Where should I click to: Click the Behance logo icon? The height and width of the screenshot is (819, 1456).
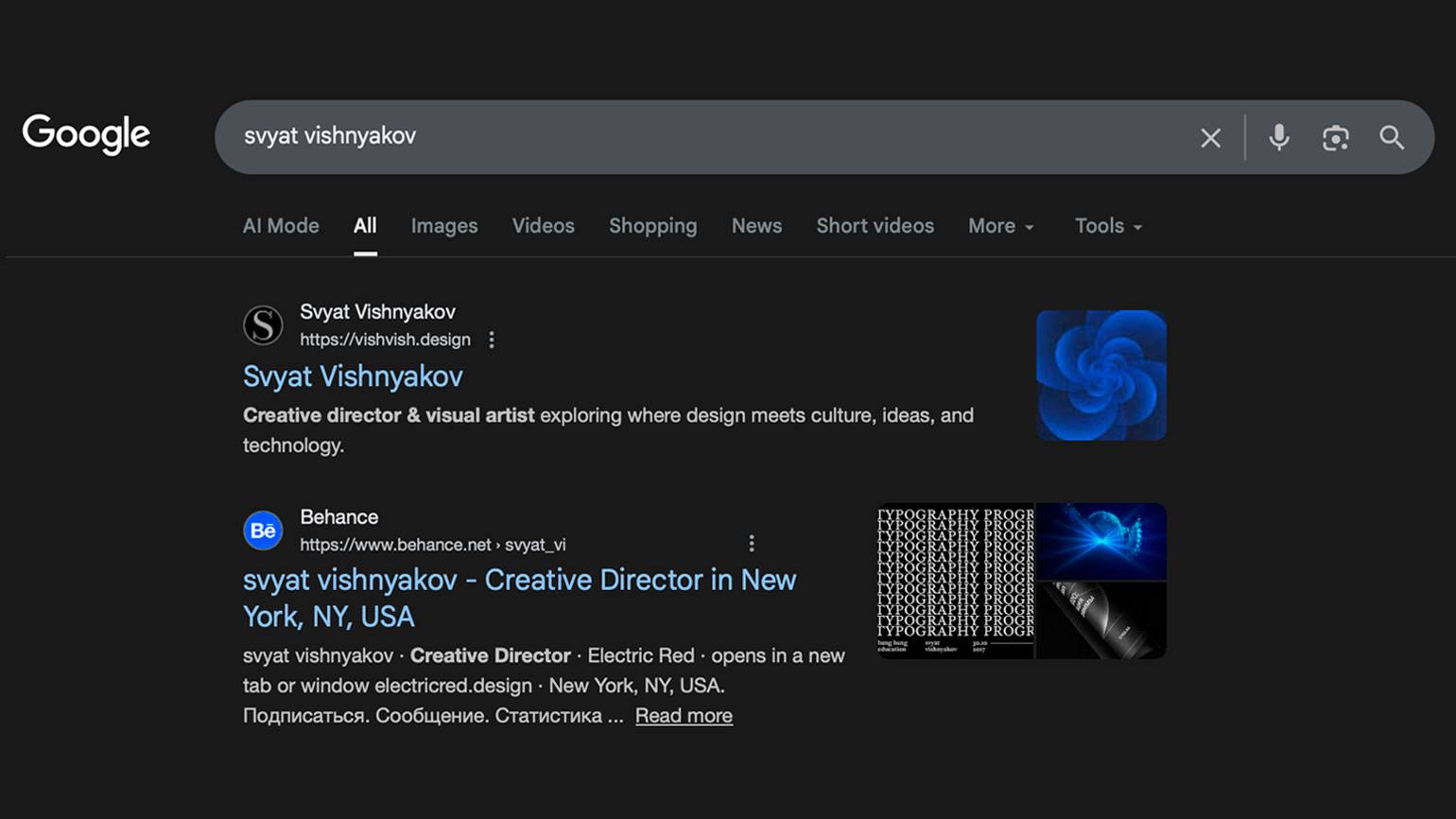pos(263,531)
